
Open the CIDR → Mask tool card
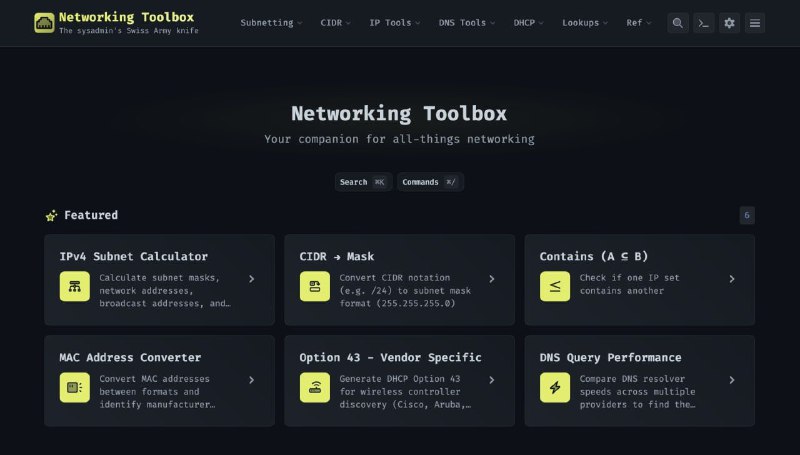(x=399, y=280)
